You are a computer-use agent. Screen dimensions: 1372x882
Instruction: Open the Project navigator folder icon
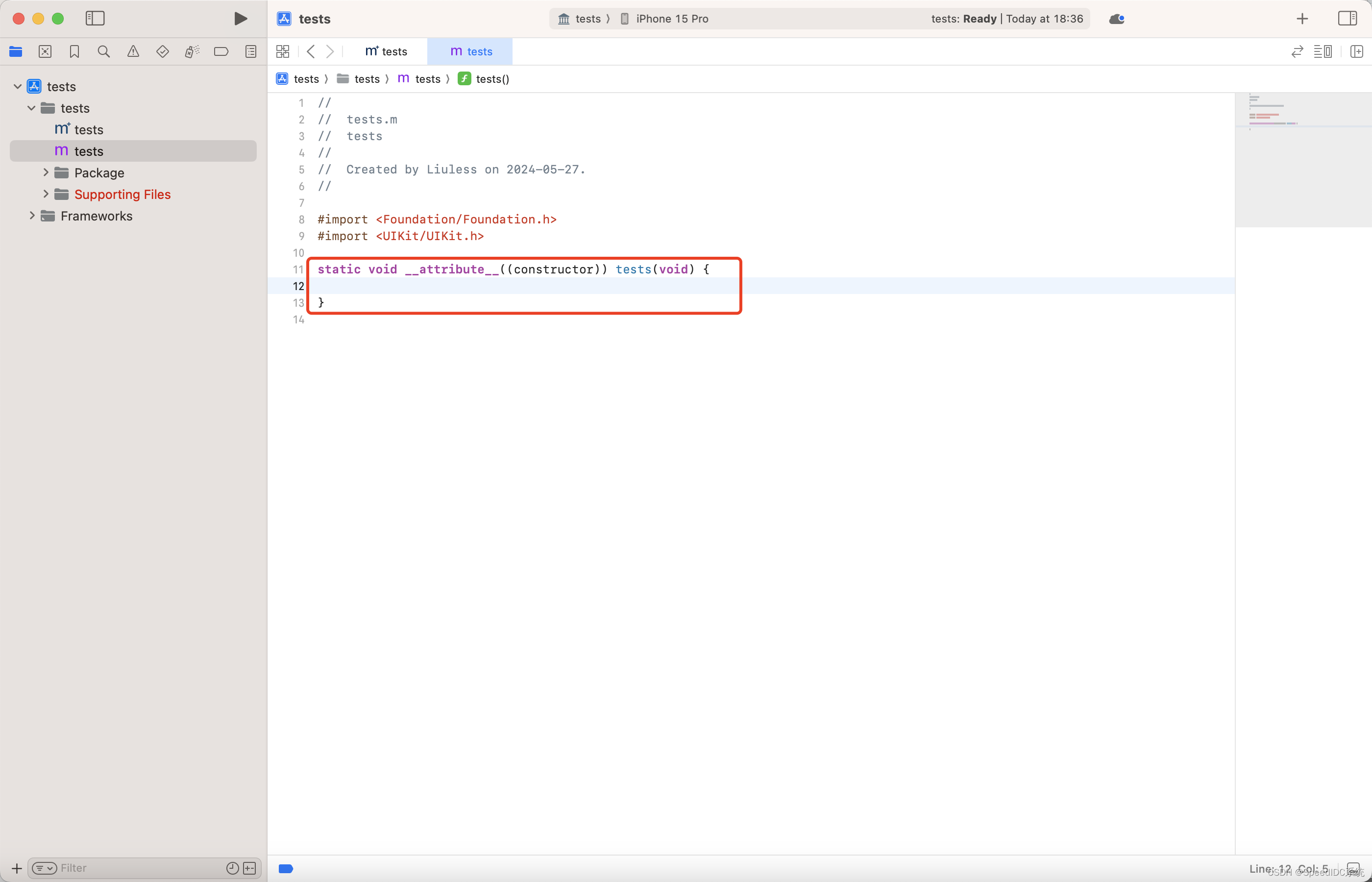coord(16,51)
